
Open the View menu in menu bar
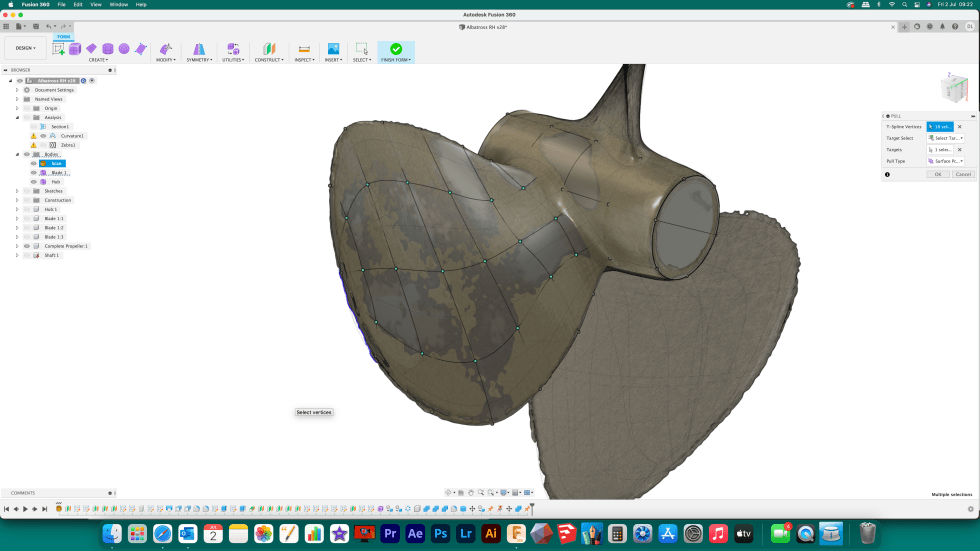[96, 4]
